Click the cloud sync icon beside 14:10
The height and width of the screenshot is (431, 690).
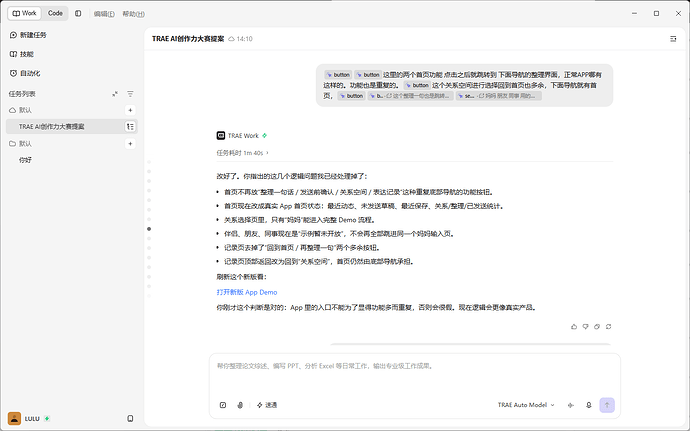click(x=231, y=39)
